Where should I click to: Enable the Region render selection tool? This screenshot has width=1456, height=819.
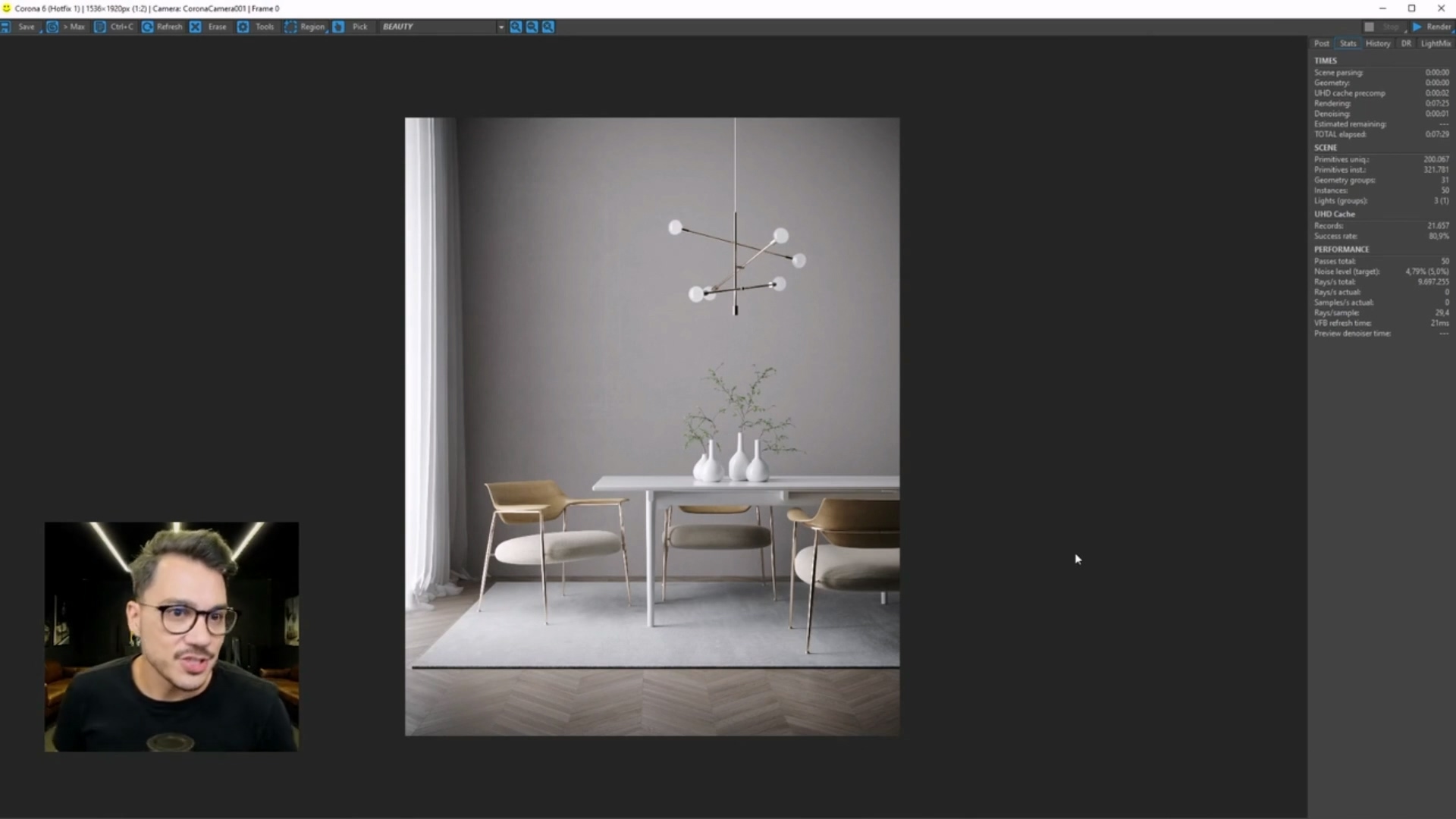point(290,27)
